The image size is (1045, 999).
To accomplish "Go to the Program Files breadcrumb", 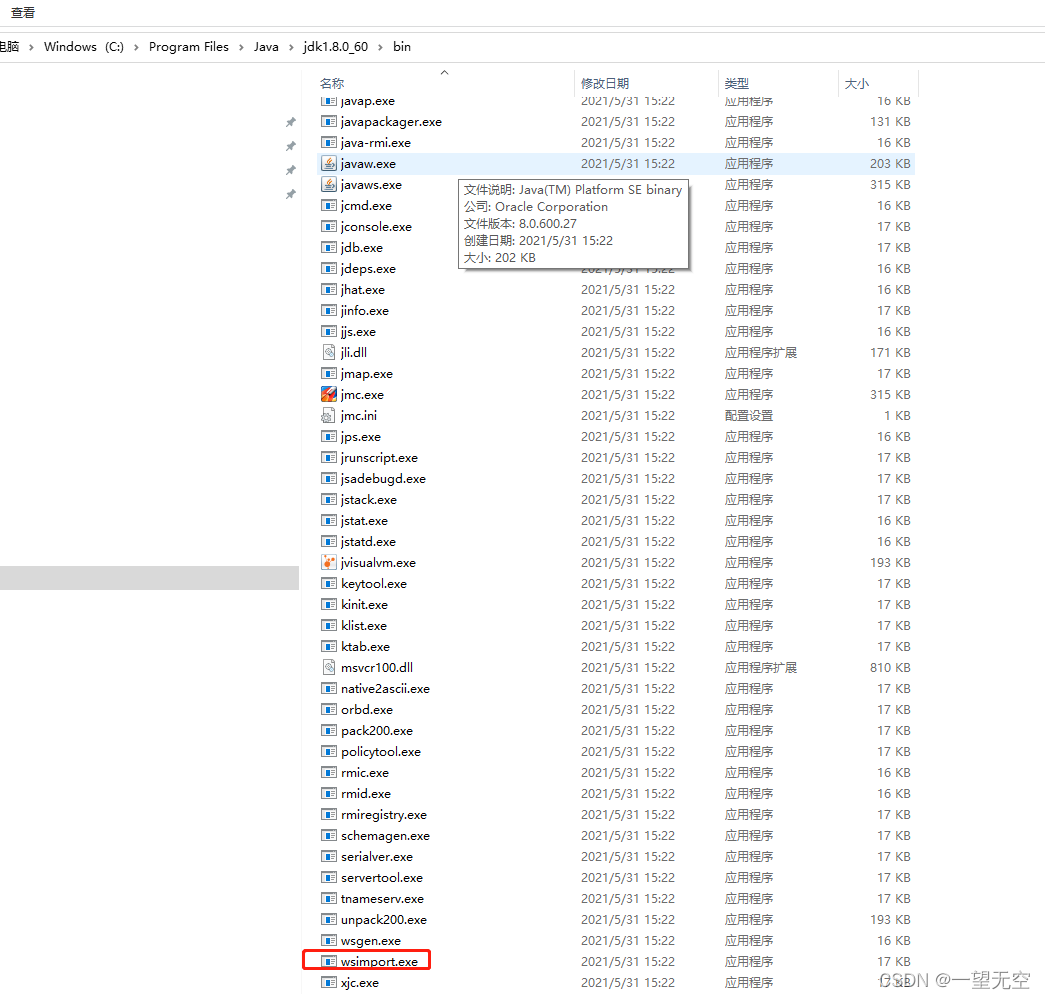I will click(x=189, y=47).
